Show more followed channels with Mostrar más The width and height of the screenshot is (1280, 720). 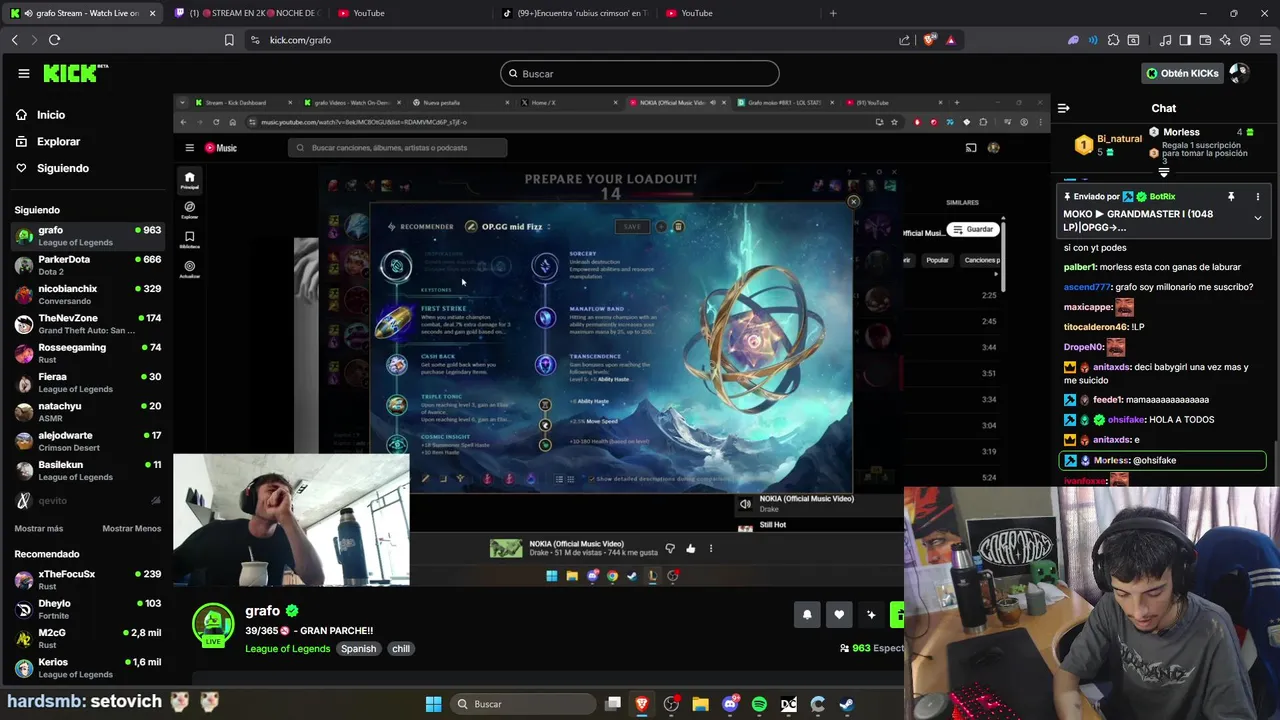(39, 528)
